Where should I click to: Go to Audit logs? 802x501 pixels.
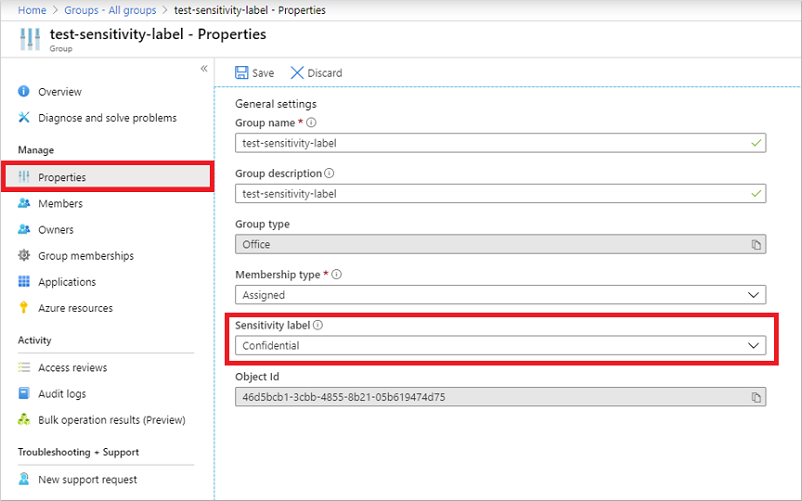coord(61,394)
